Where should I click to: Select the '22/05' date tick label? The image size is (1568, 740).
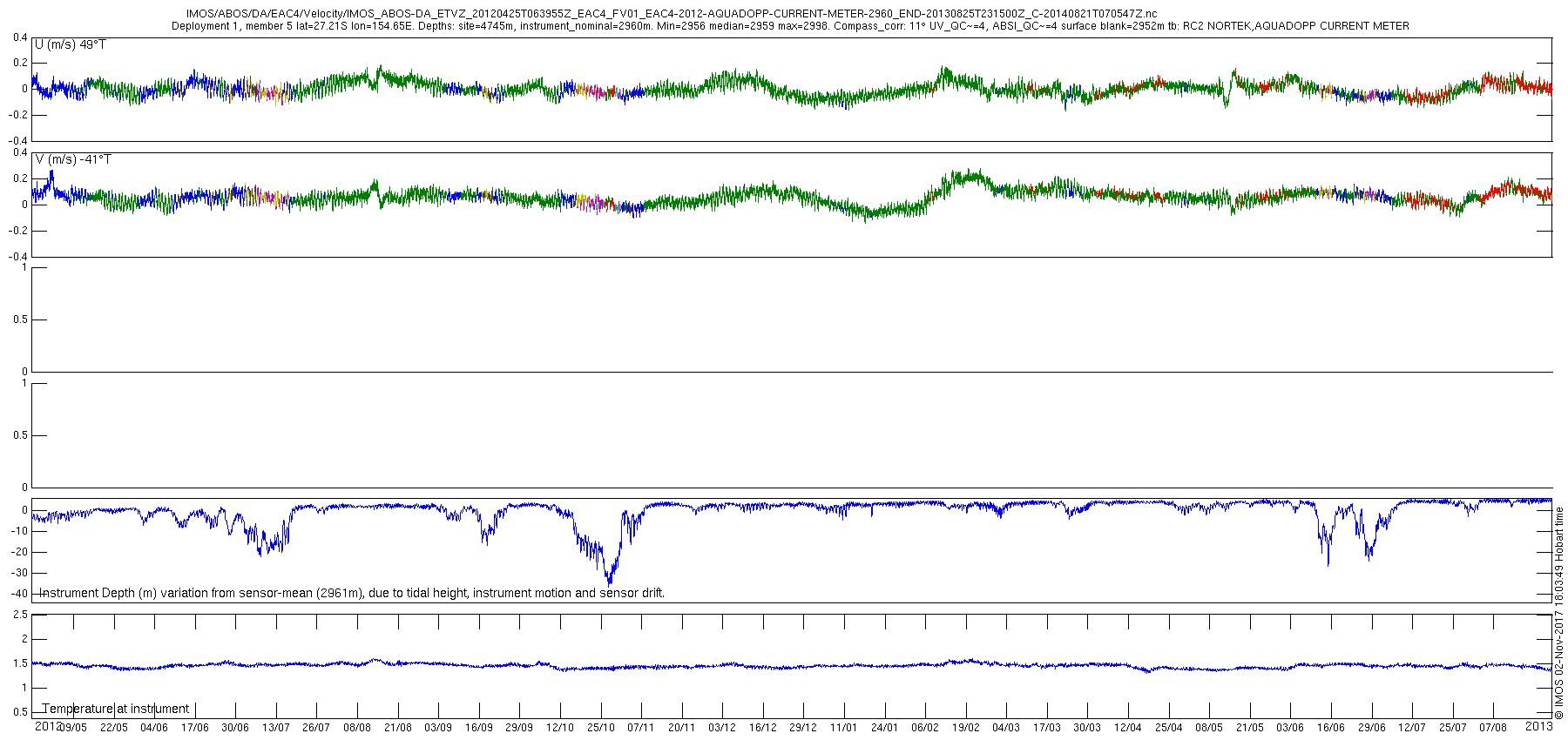114,728
